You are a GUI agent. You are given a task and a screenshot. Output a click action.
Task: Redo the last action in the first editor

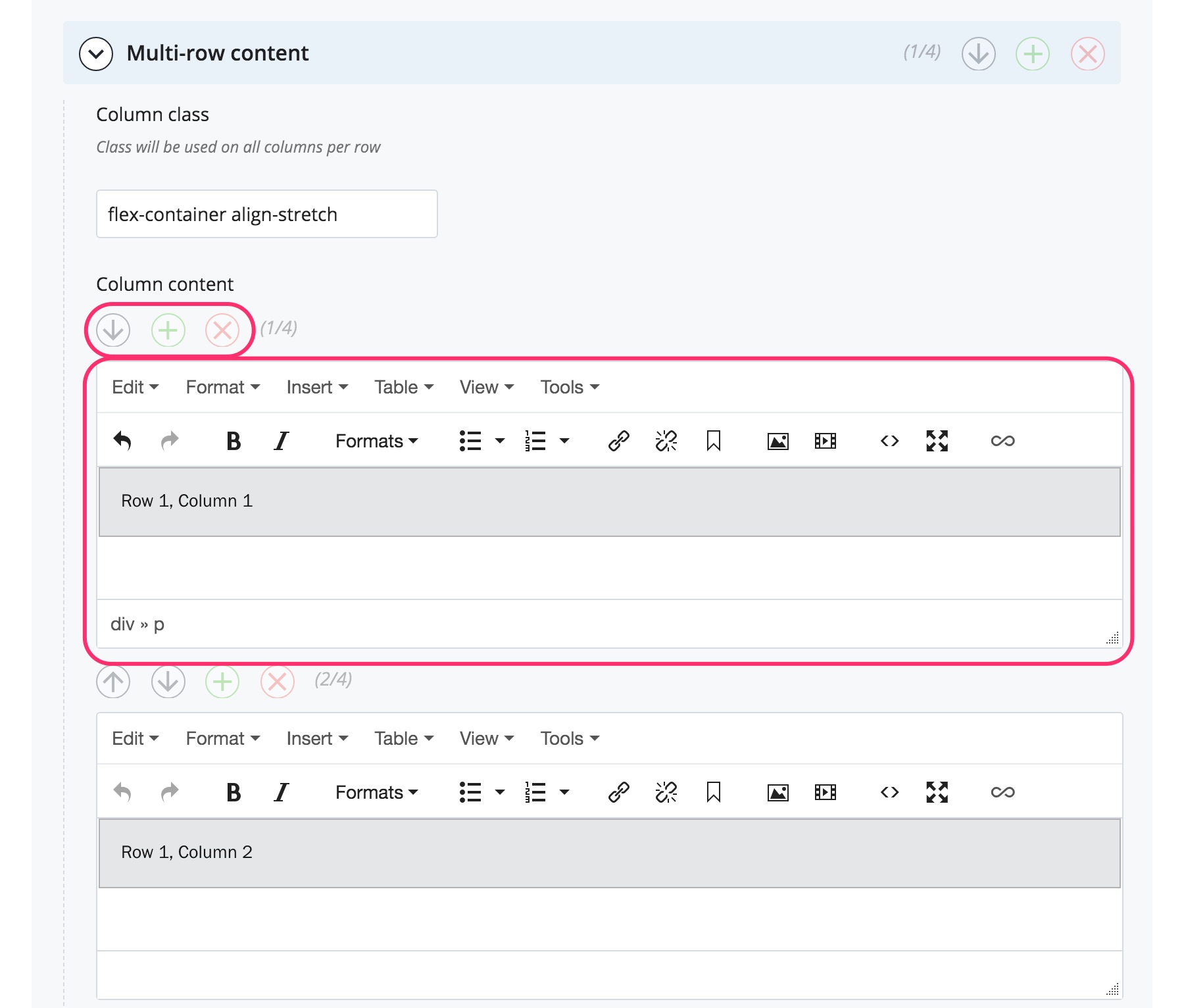pos(169,441)
